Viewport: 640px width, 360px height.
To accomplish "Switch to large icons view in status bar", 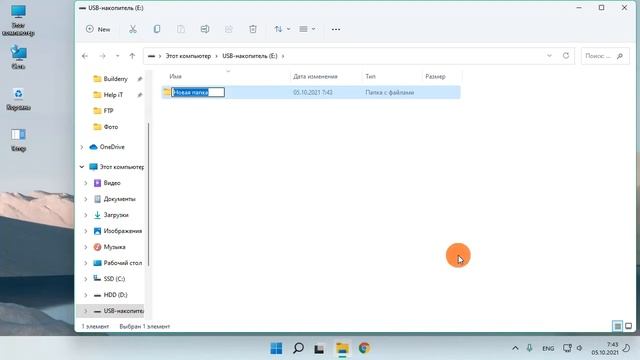I will coord(629,326).
